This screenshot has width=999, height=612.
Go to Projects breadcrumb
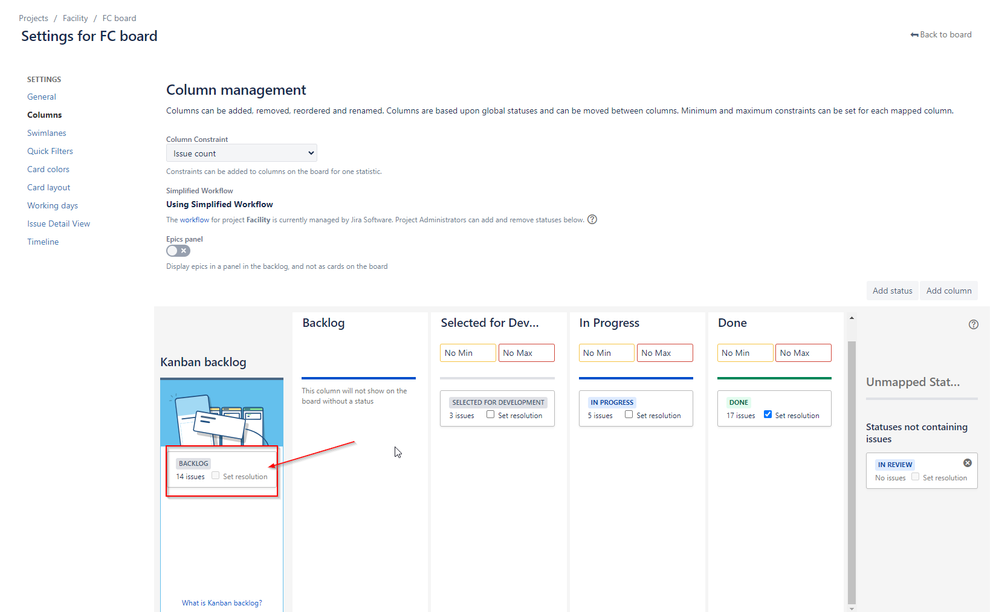click(33, 18)
